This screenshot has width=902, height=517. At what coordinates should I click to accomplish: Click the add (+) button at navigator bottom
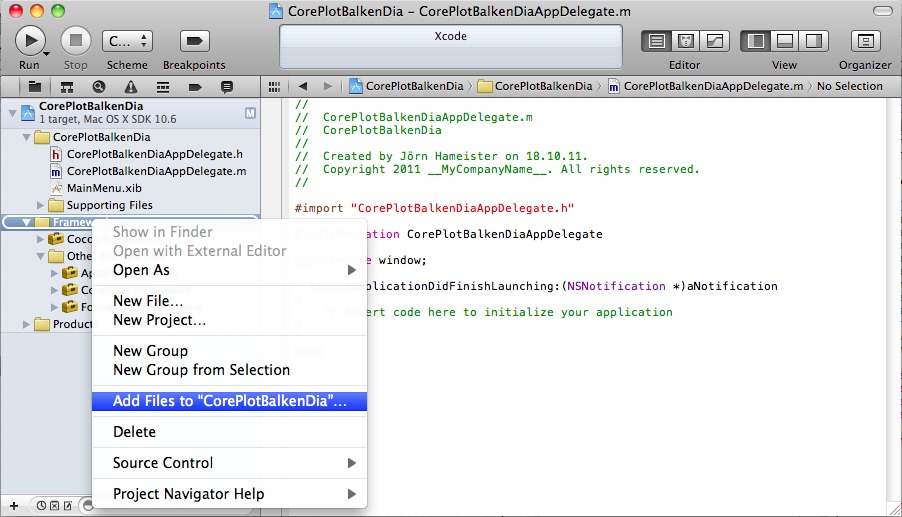(x=14, y=506)
